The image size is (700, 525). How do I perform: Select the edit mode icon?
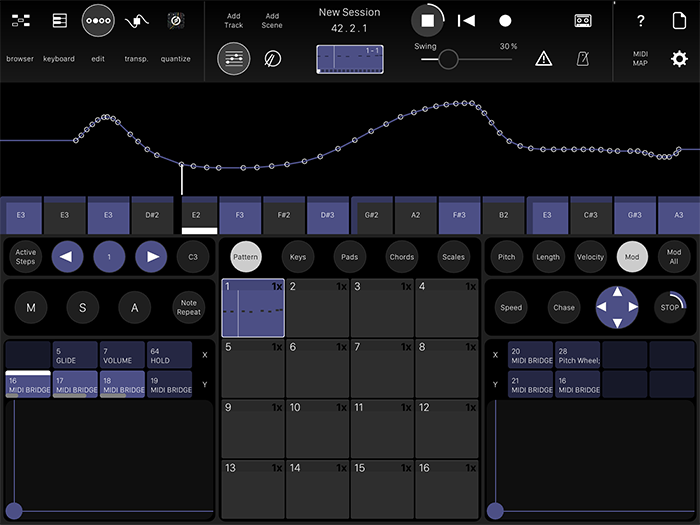pos(98,21)
